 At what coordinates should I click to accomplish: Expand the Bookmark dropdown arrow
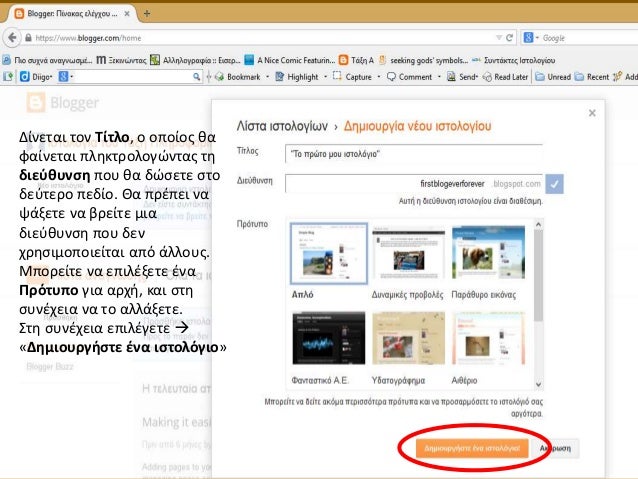pos(267,77)
